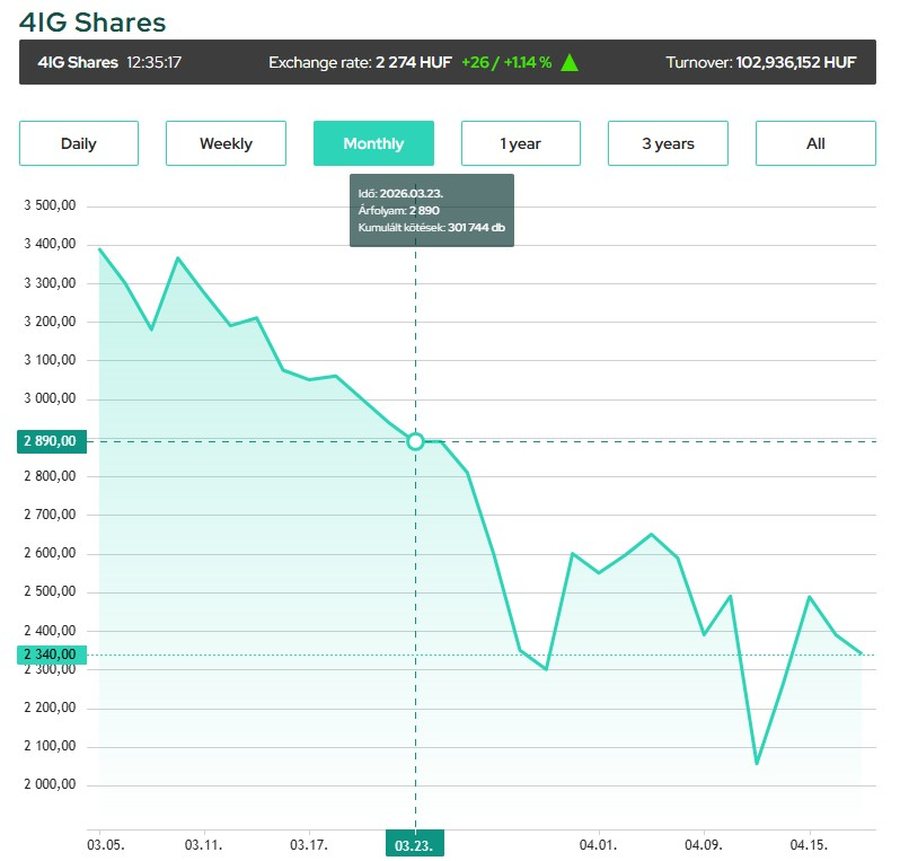This screenshot has width=900, height=861.
Task: Click the 03.05. x-axis date label
Action: tap(105, 844)
